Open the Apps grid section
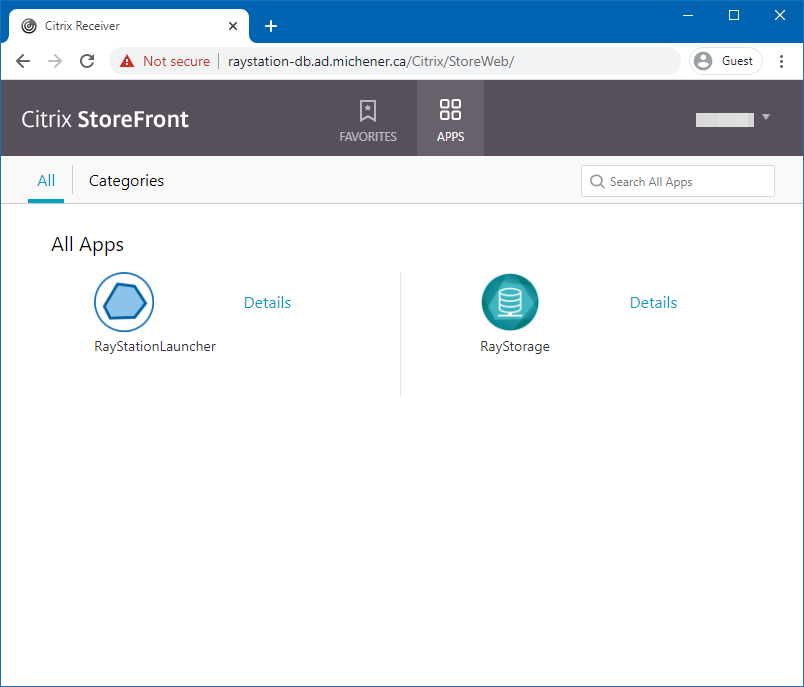 click(x=450, y=119)
